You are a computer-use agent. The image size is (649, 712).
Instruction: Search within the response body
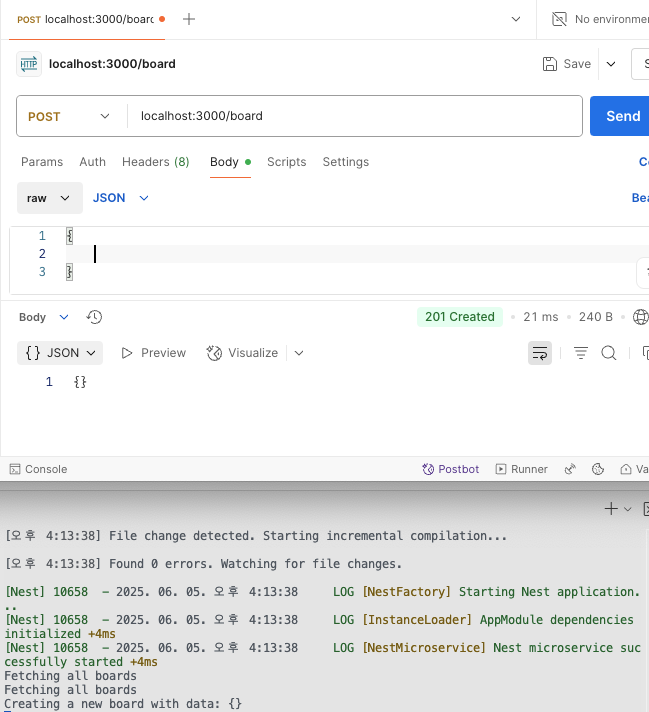[609, 353]
